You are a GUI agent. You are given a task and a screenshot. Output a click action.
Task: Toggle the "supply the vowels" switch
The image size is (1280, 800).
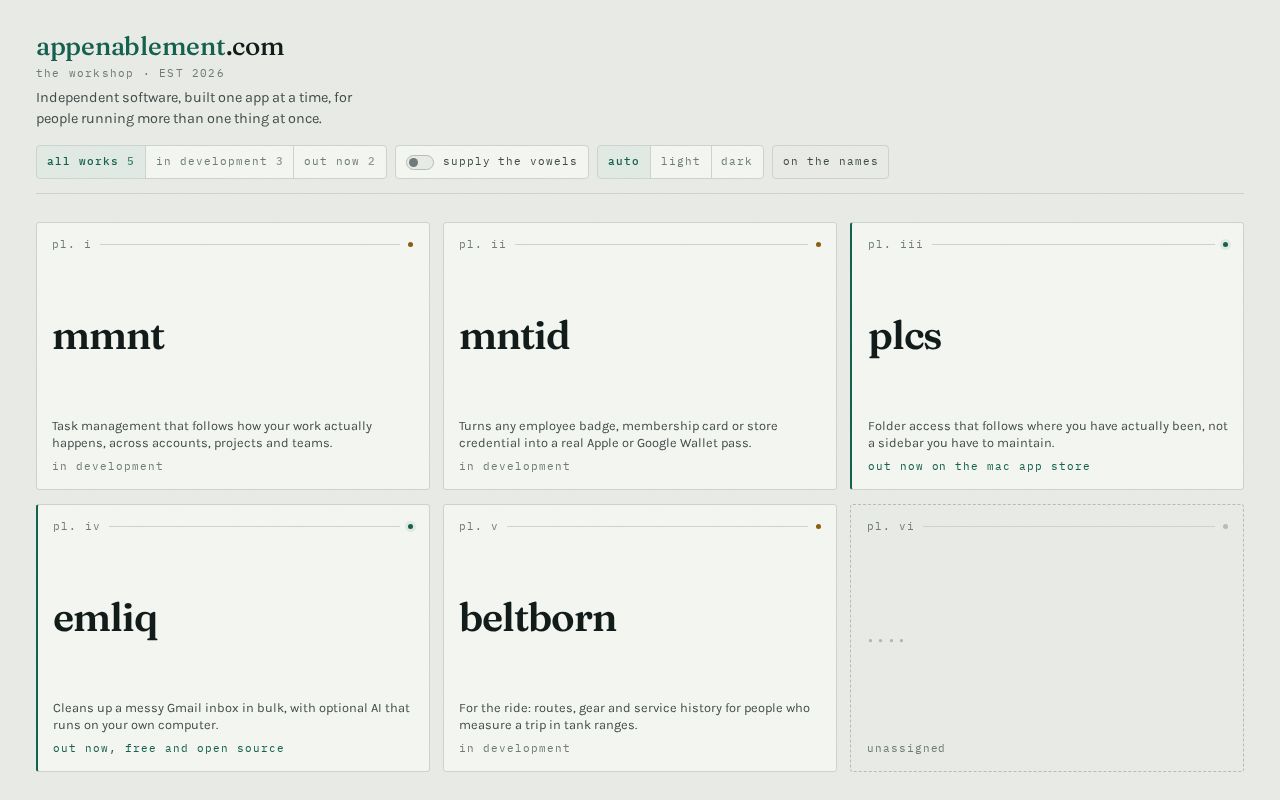420,162
